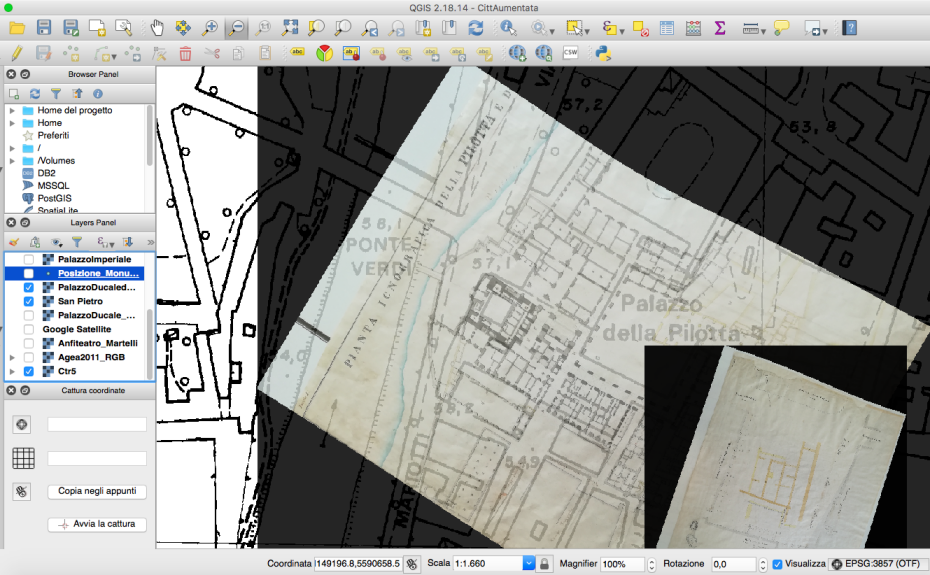This screenshot has height=575, width=930.
Task: Select the Zoom Out magnifier tool
Action: 236,28
